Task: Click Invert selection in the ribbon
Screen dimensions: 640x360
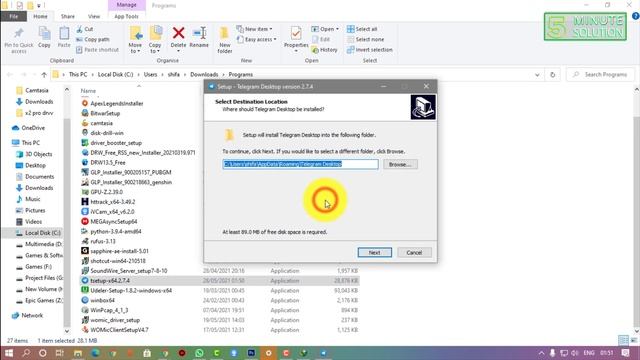Action: point(370,50)
